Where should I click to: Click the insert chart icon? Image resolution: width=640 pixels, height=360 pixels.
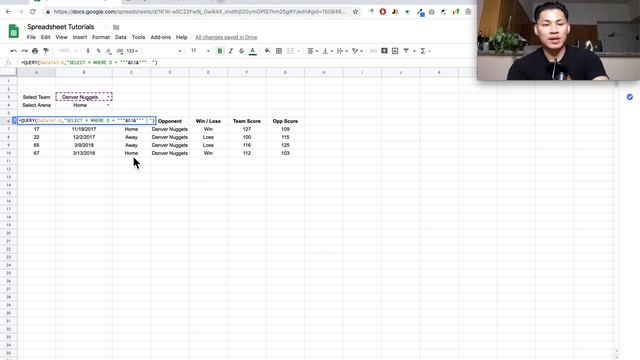395,51
